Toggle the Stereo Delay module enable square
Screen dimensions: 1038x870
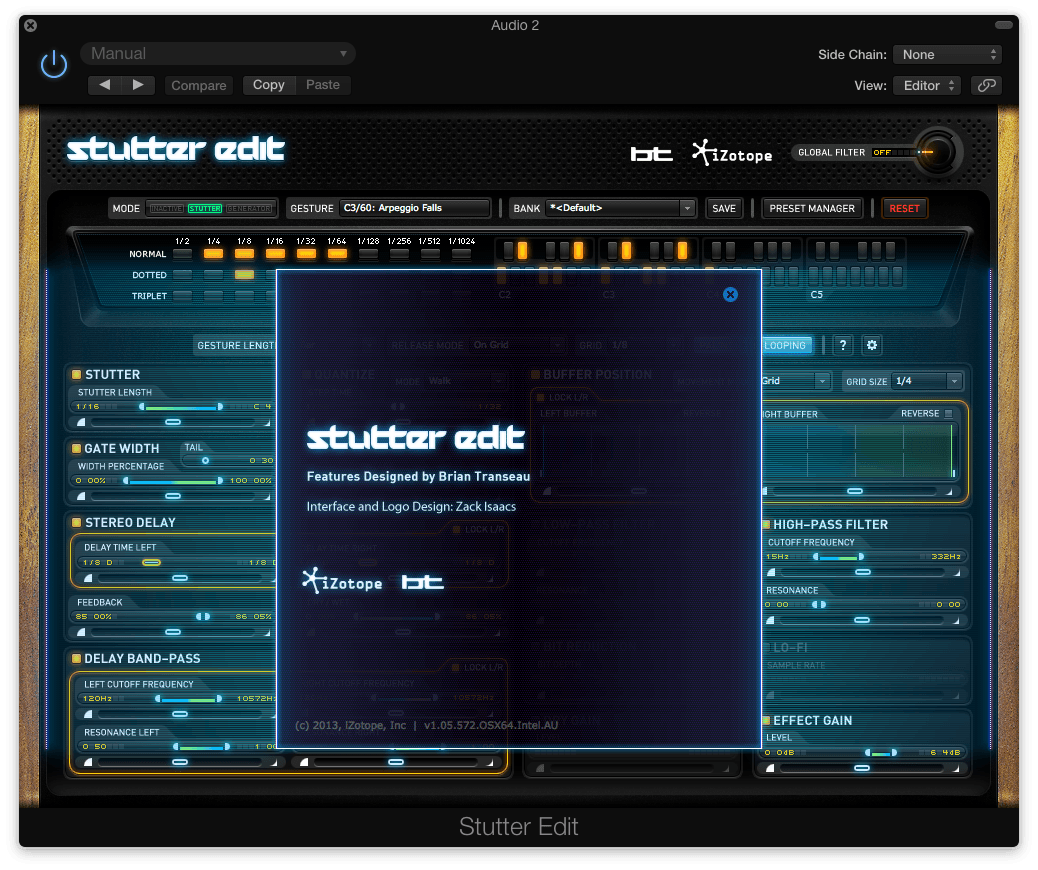76,522
